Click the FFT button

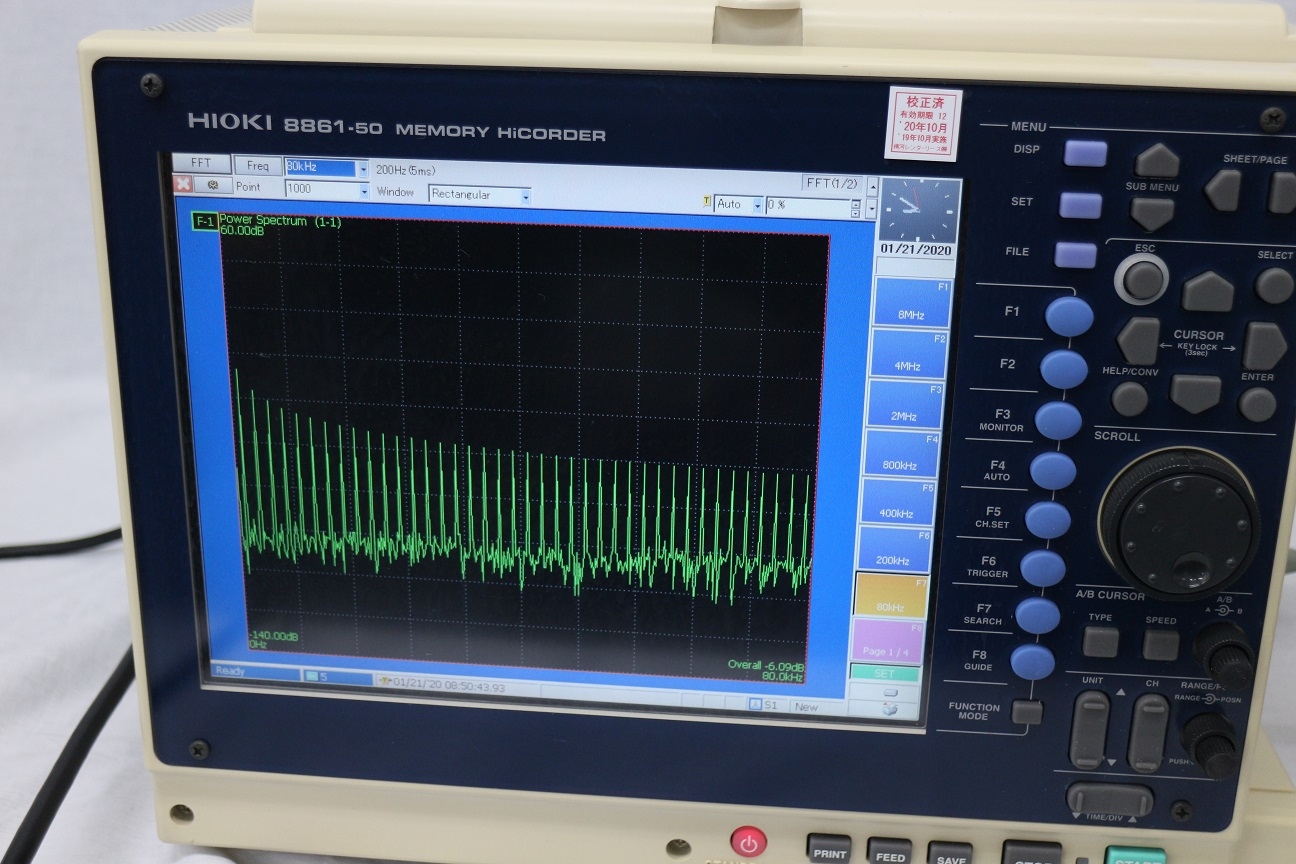(200, 163)
